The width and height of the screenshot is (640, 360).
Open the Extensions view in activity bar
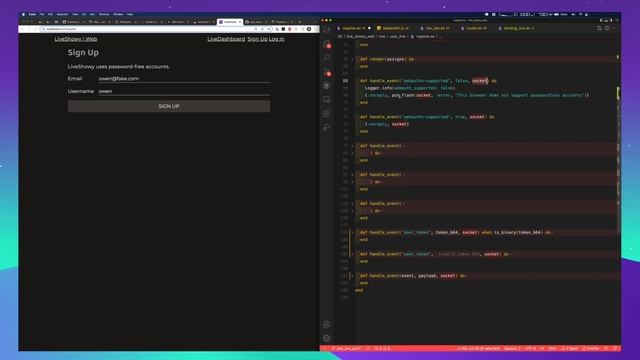pos(327,113)
